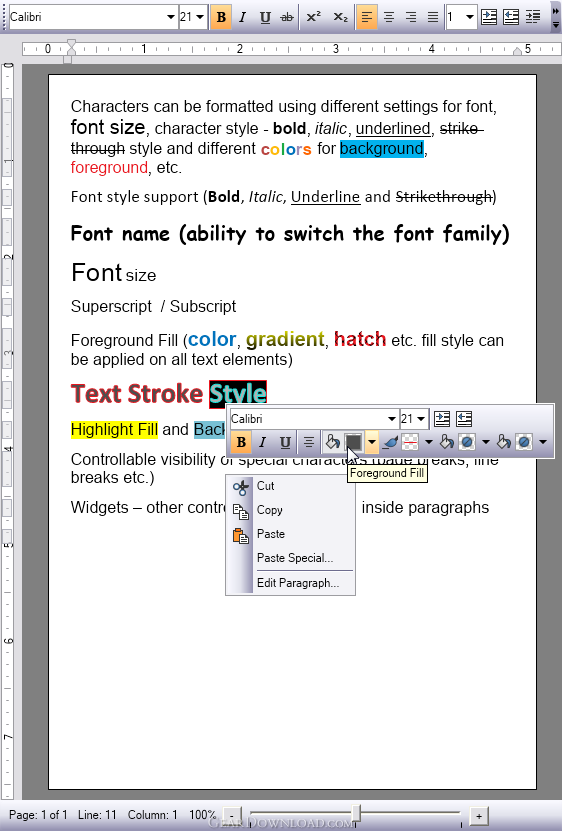Click the zoom slider handle in status bar

click(357, 814)
